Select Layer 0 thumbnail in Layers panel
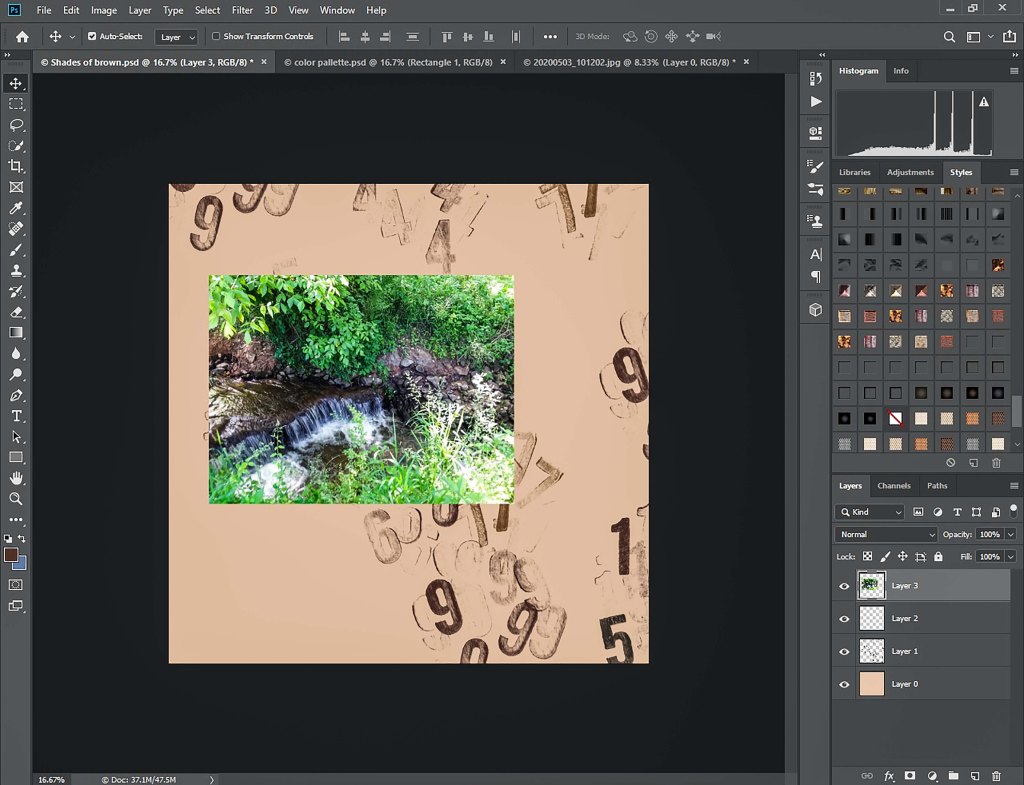Image resolution: width=1024 pixels, height=785 pixels. click(872, 684)
